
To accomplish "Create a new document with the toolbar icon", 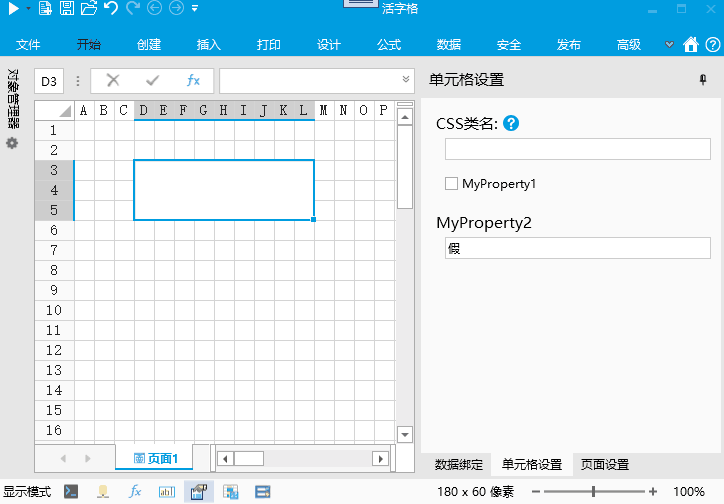I will [x=45, y=8].
